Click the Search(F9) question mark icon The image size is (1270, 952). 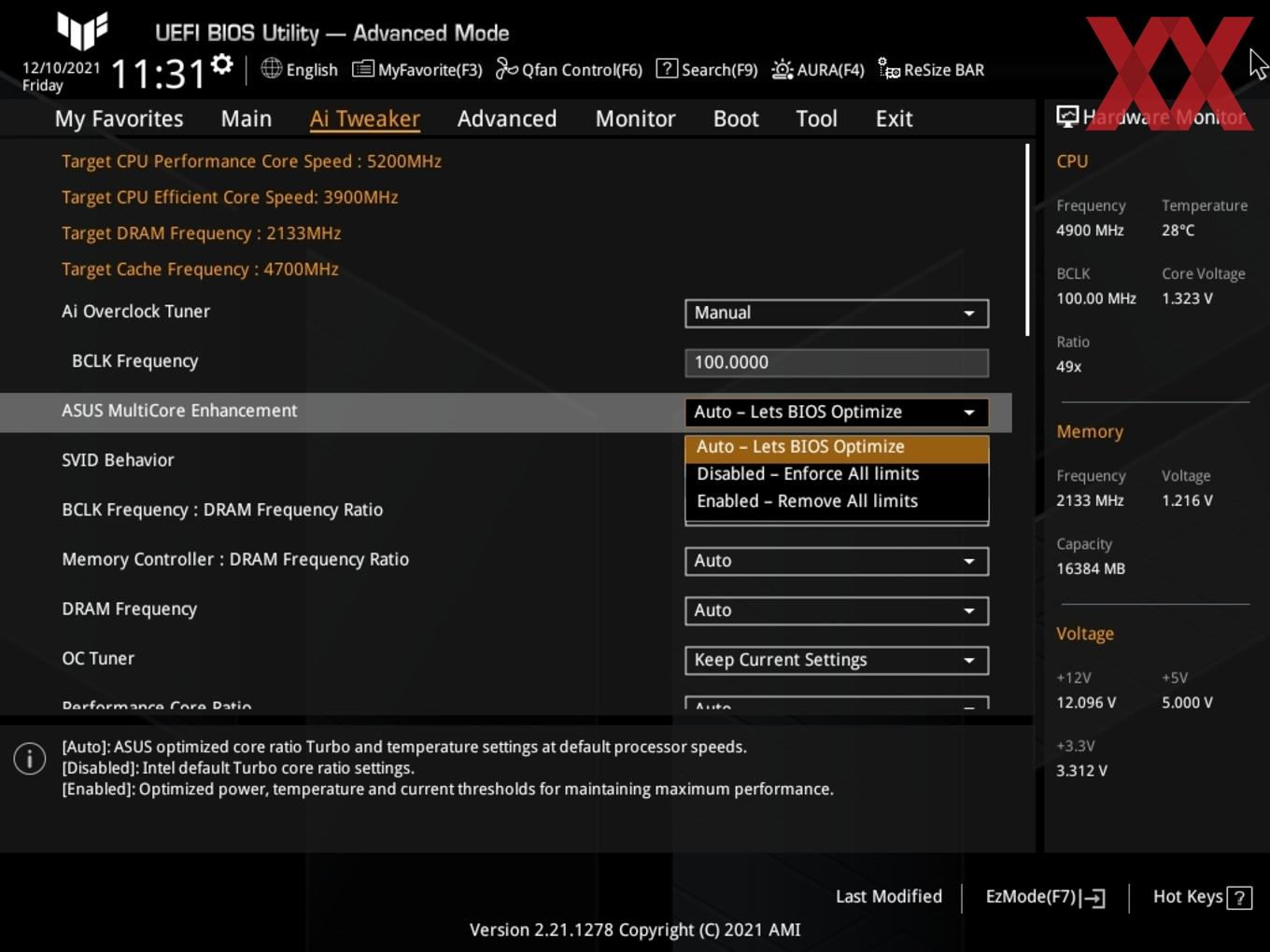(x=667, y=68)
